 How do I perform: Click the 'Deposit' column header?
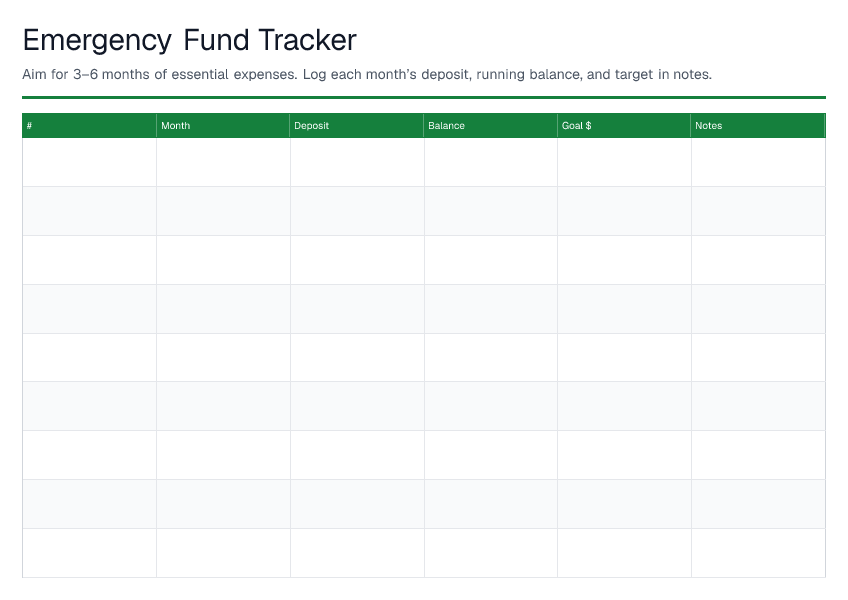357,126
